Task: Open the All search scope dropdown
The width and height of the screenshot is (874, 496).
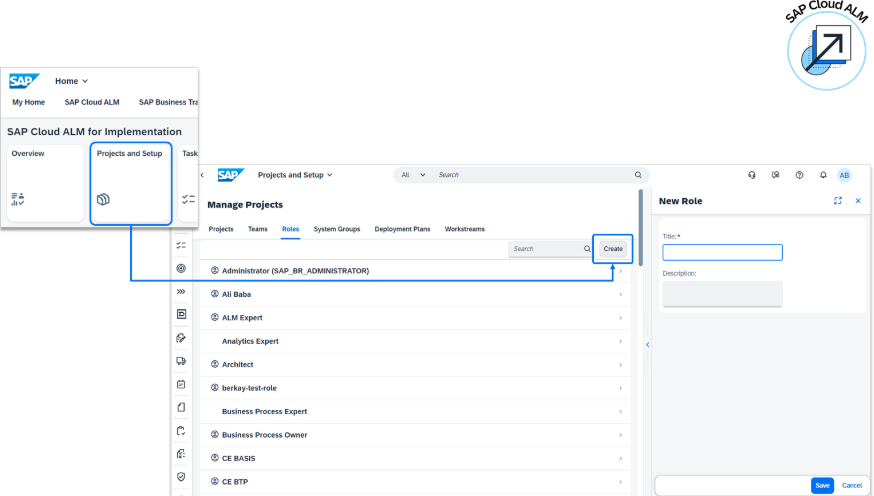Action: click(x=413, y=175)
